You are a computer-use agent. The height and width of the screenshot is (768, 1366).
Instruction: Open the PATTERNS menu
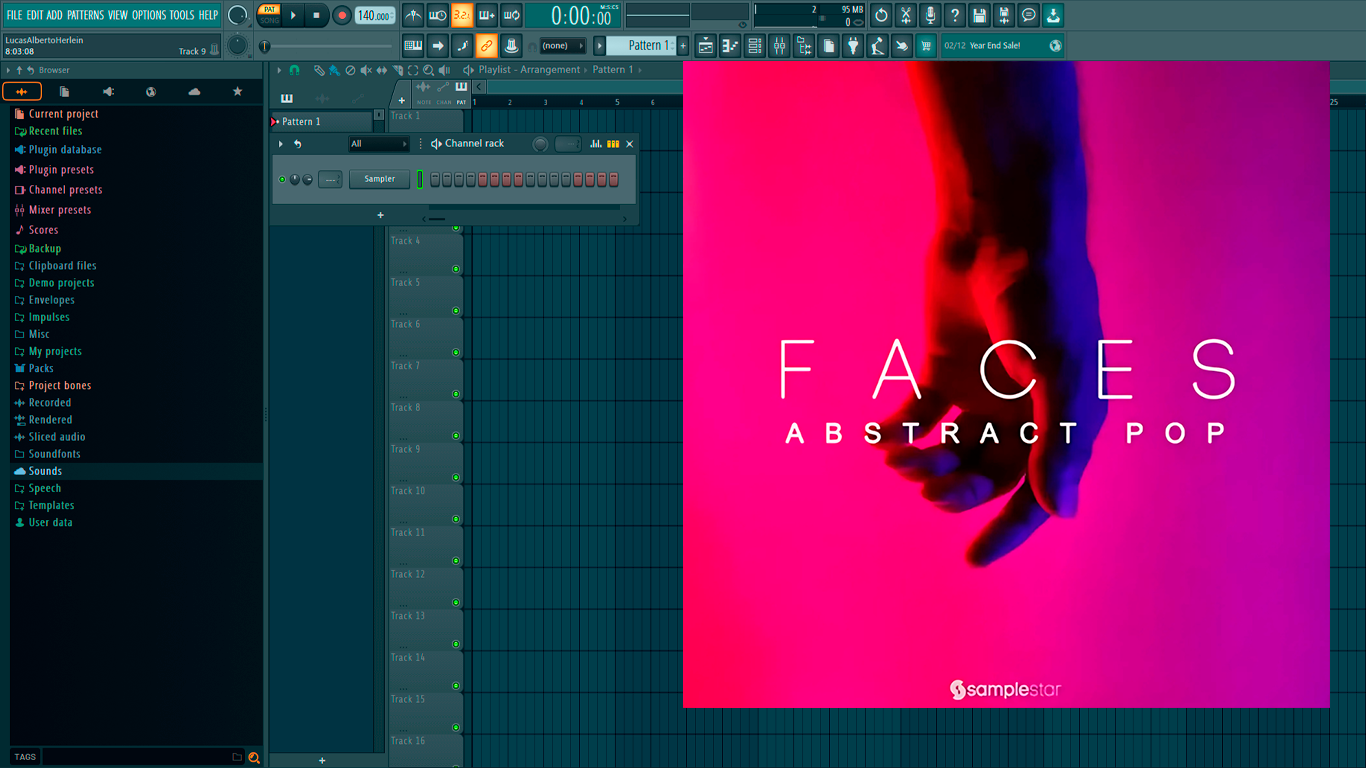[85, 15]
